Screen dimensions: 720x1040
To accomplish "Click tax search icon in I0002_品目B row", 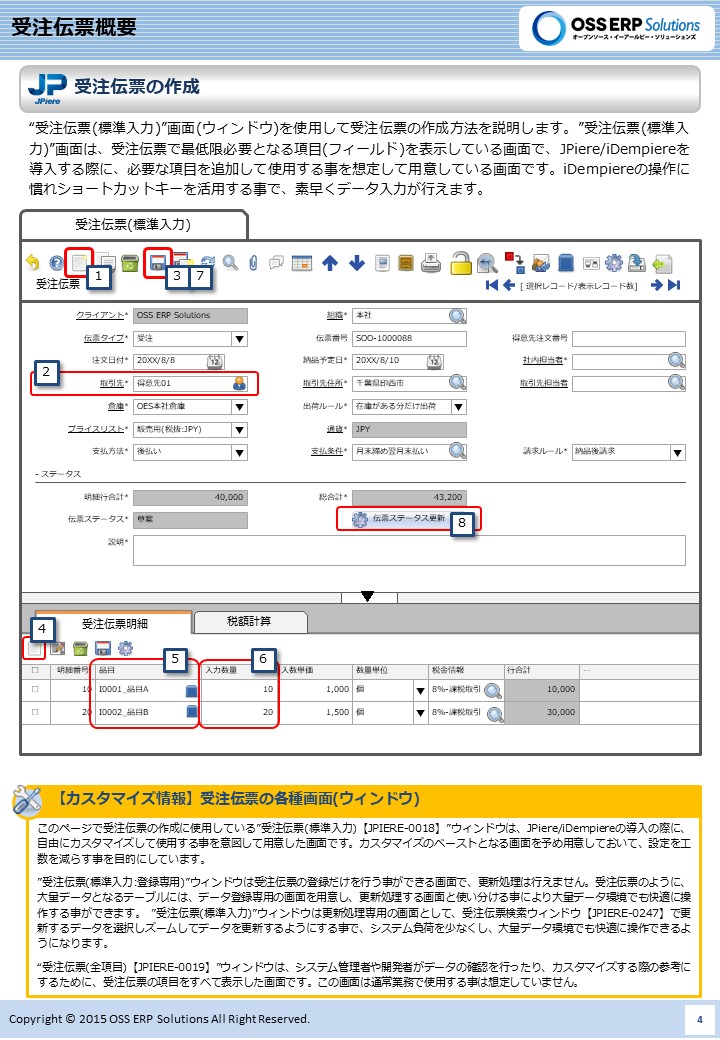I will tap(495, 714).
